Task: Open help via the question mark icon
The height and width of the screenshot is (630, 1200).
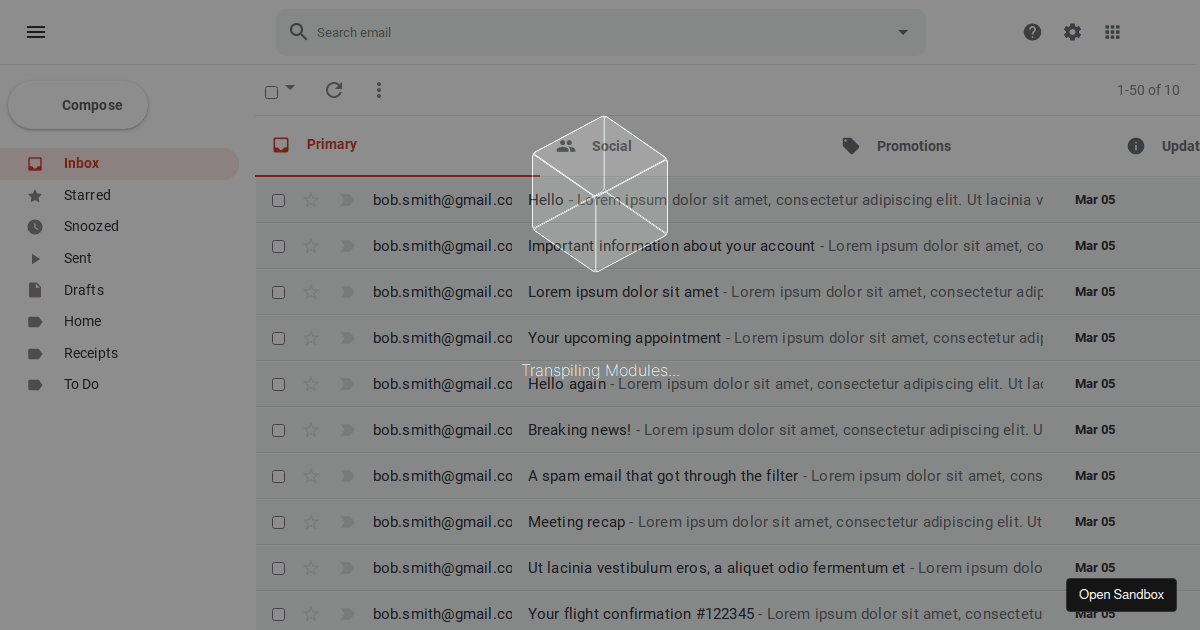Action: click(1032, 31)
